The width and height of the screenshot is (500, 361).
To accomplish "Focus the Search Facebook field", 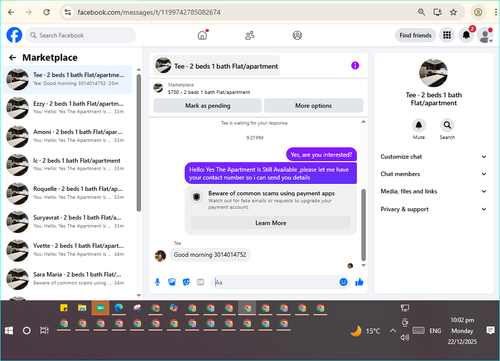I will [x=81, y=35].
